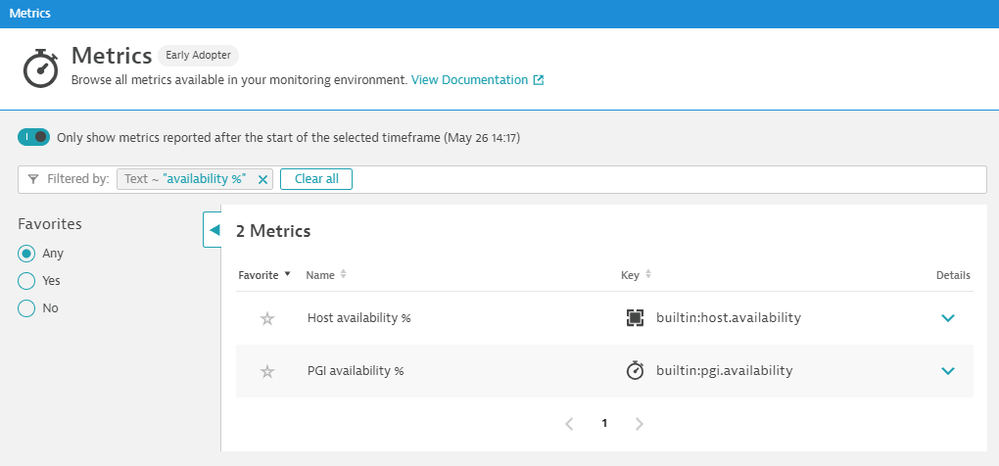
Task: Favorite the Host availability % metric star
Action: tap(267, 319)
